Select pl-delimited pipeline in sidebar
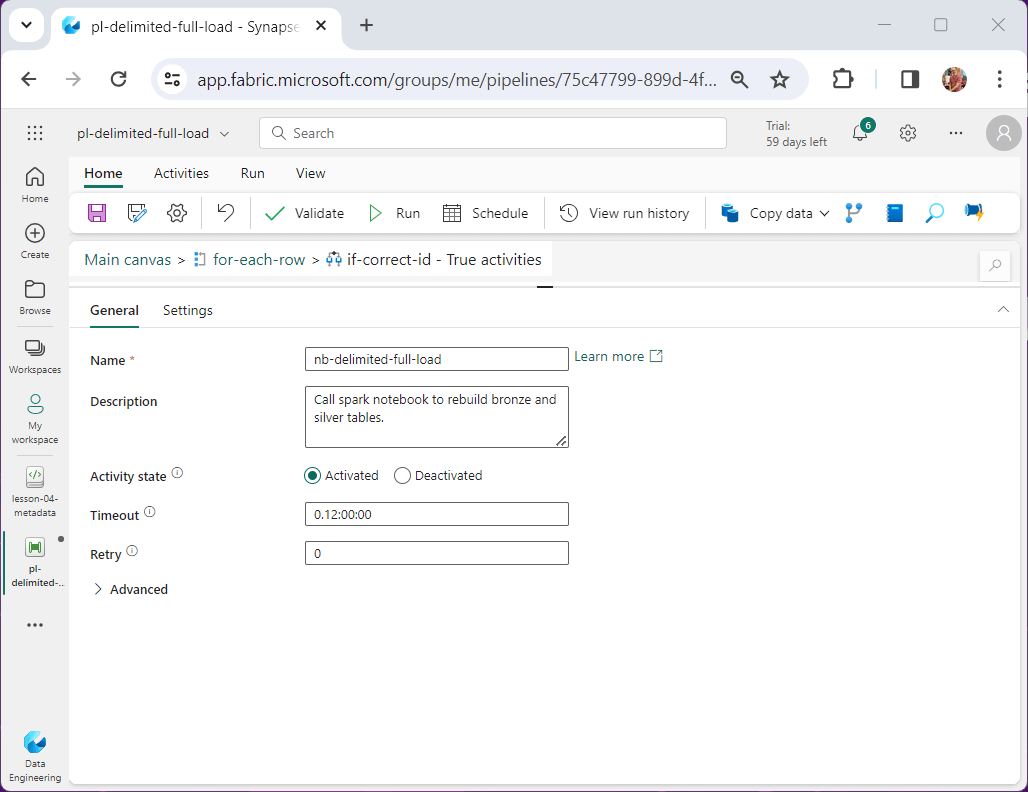Viewport: 1028px width, 792px height. [36, 563]
